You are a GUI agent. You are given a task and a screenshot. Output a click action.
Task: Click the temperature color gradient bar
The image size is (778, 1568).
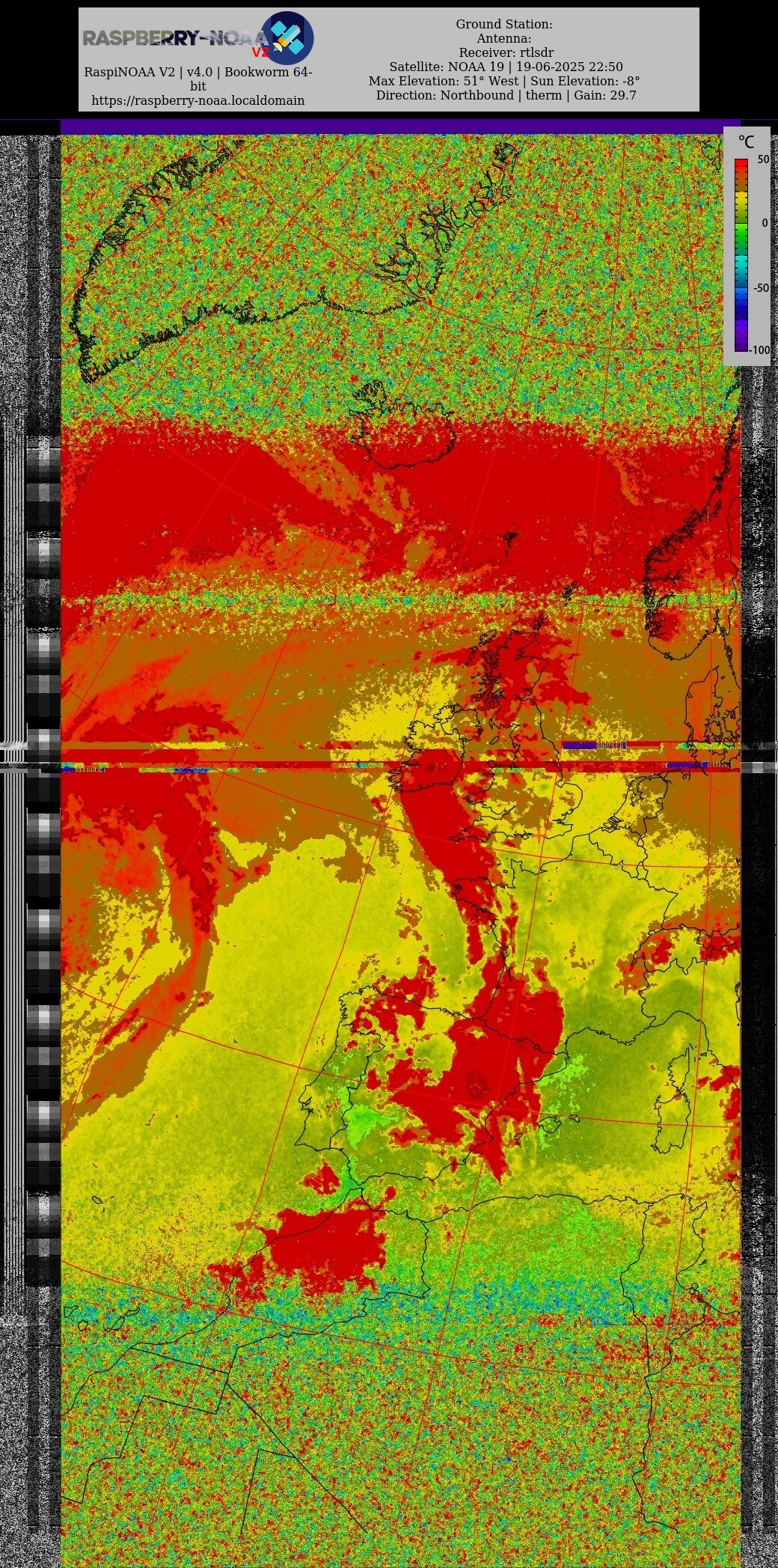[x=741, y=254]
